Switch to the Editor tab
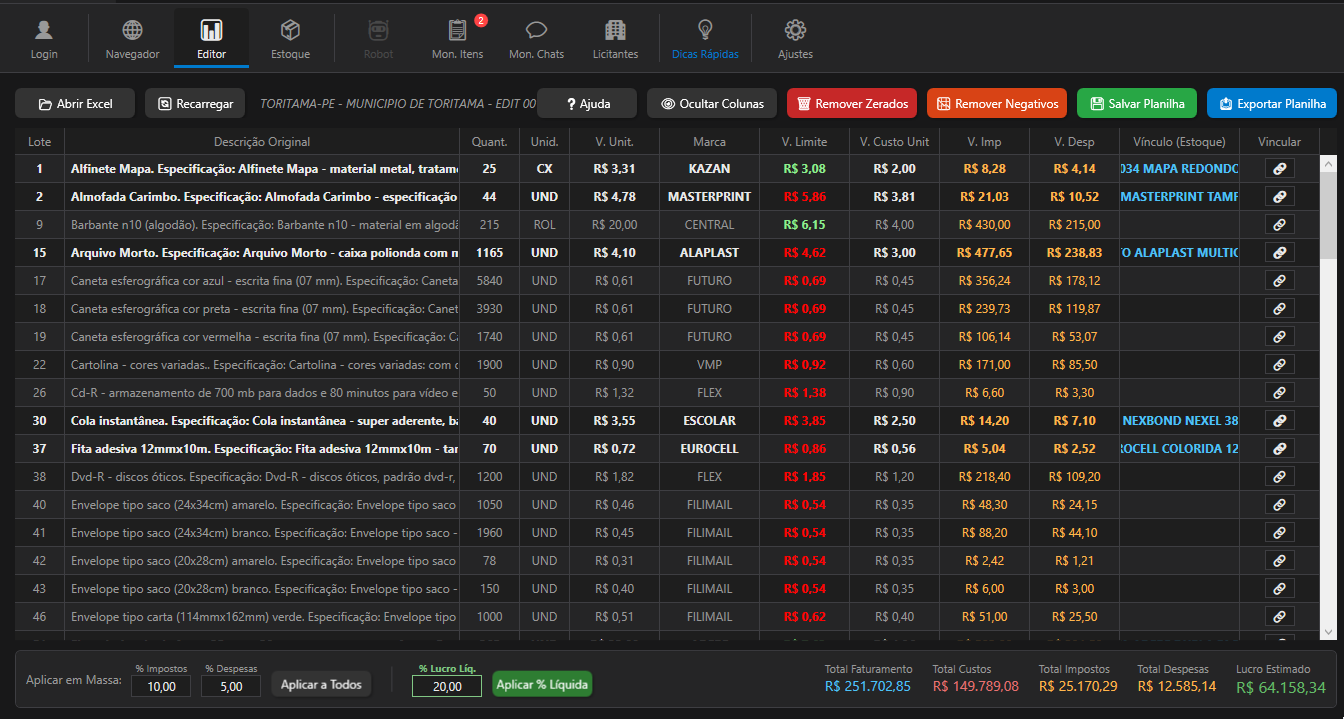This screenshot has width=1344, height=719. 211,39
